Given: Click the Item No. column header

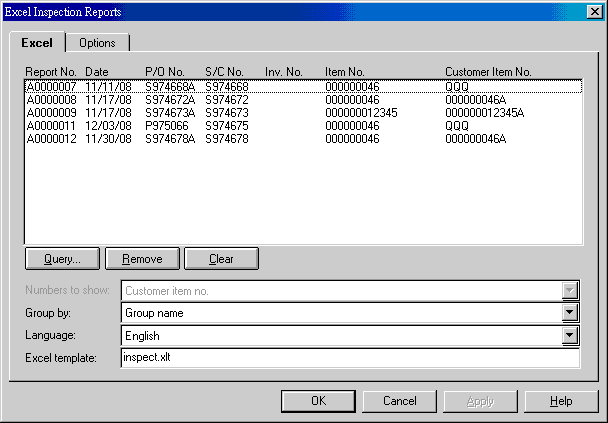Looking at the screenshot, I should pyautogui.click(x=345, y=72).
